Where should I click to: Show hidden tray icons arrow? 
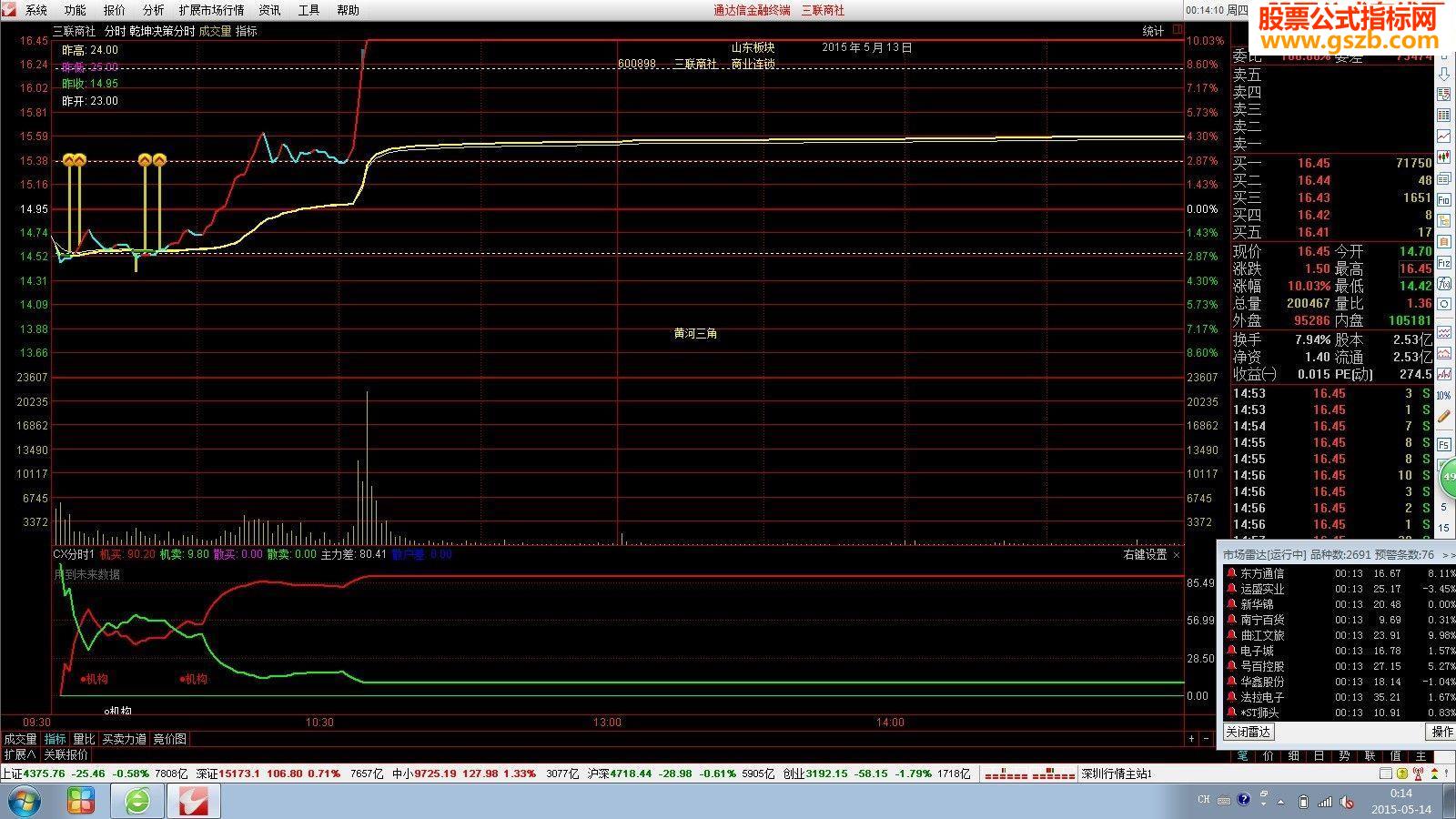(1280, 802)
